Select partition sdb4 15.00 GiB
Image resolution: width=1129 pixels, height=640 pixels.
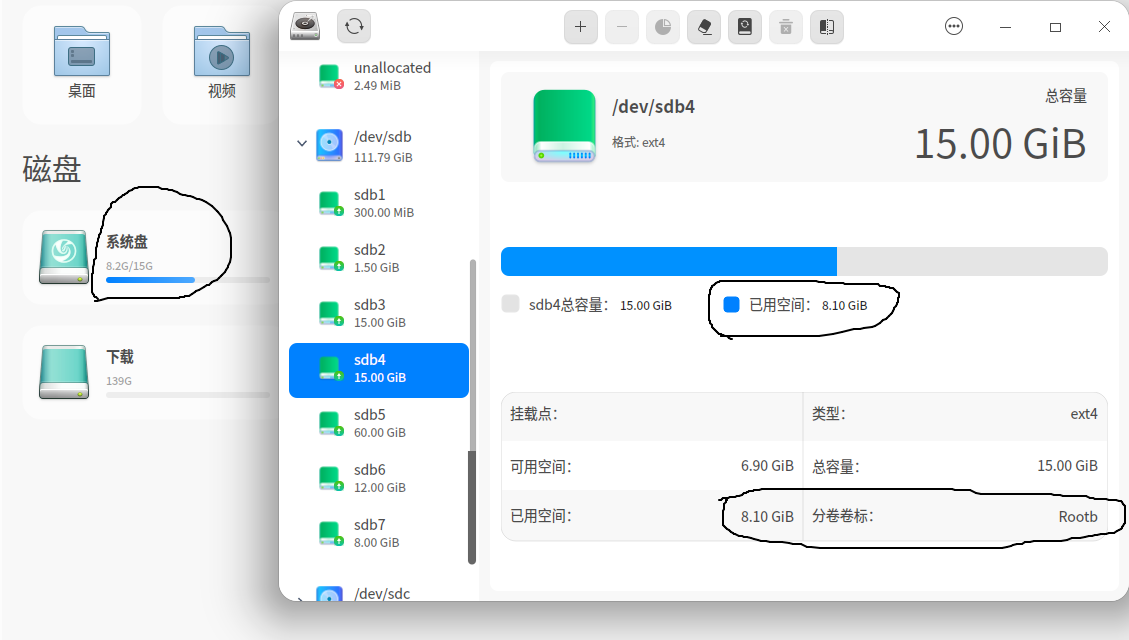(379, 370)
